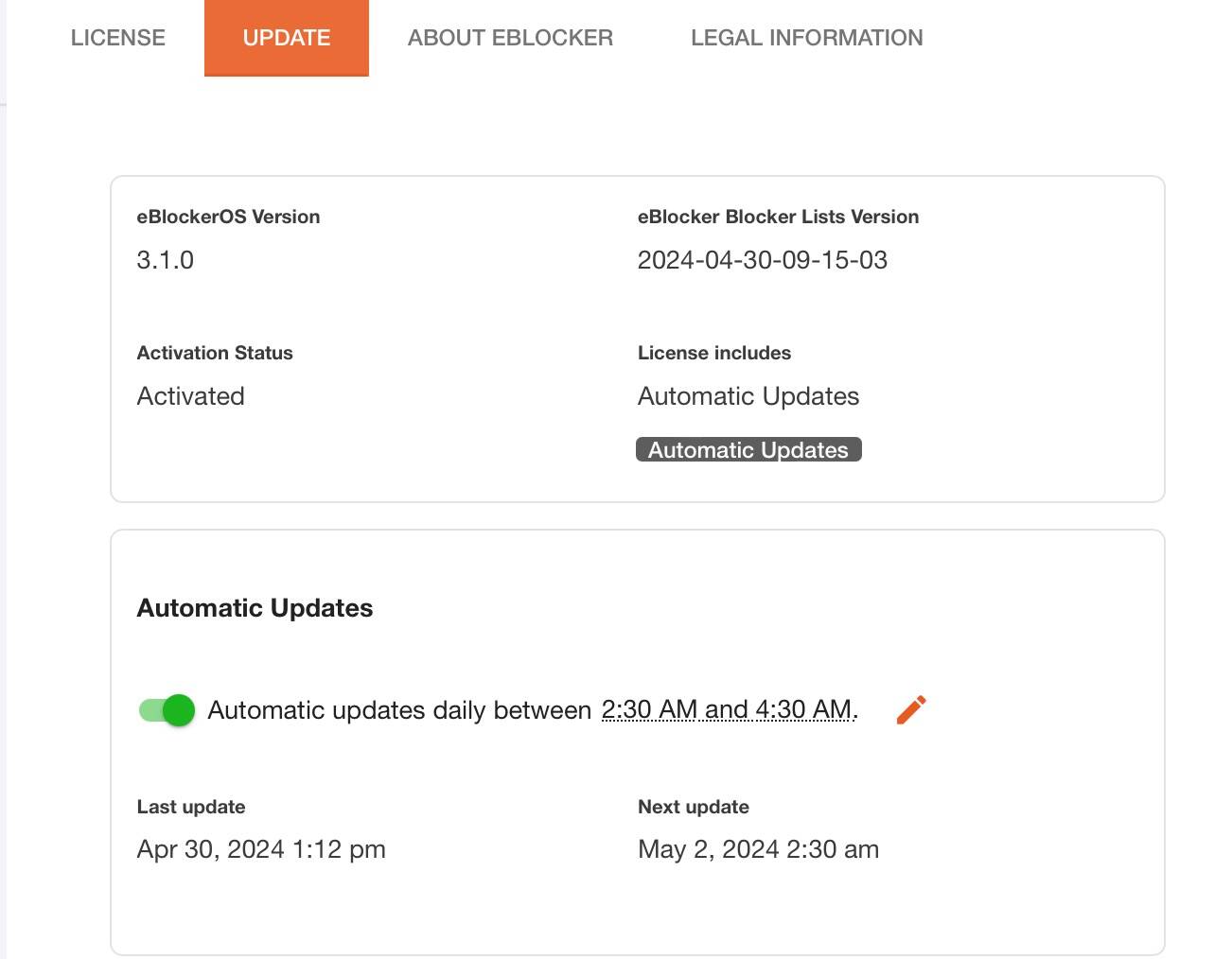This screenshot has height=959, width=1232.
Task: Click the Automatic Updates section heading
Action: (255, 608)
